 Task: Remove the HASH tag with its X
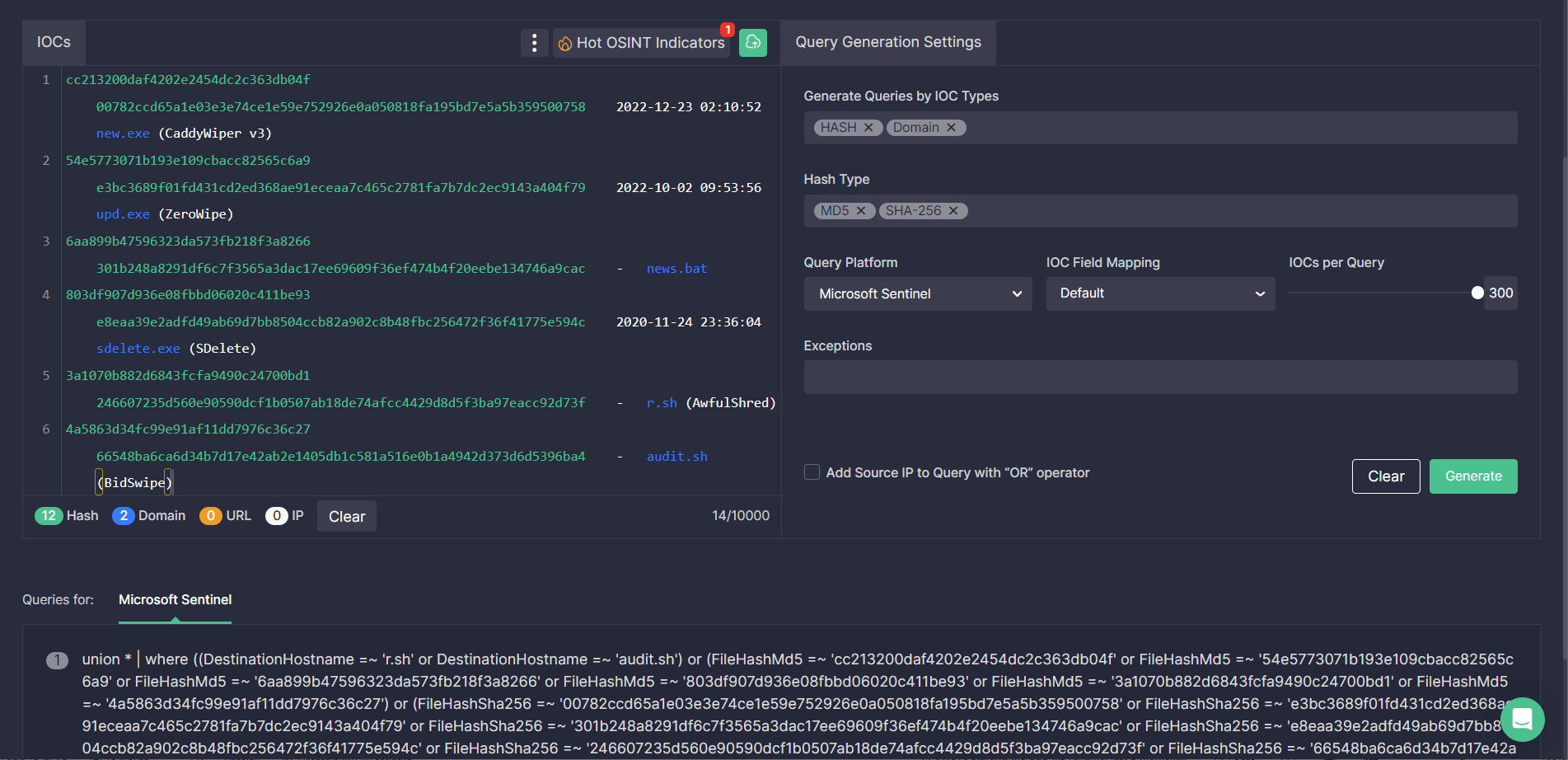[x=868, y=128]
